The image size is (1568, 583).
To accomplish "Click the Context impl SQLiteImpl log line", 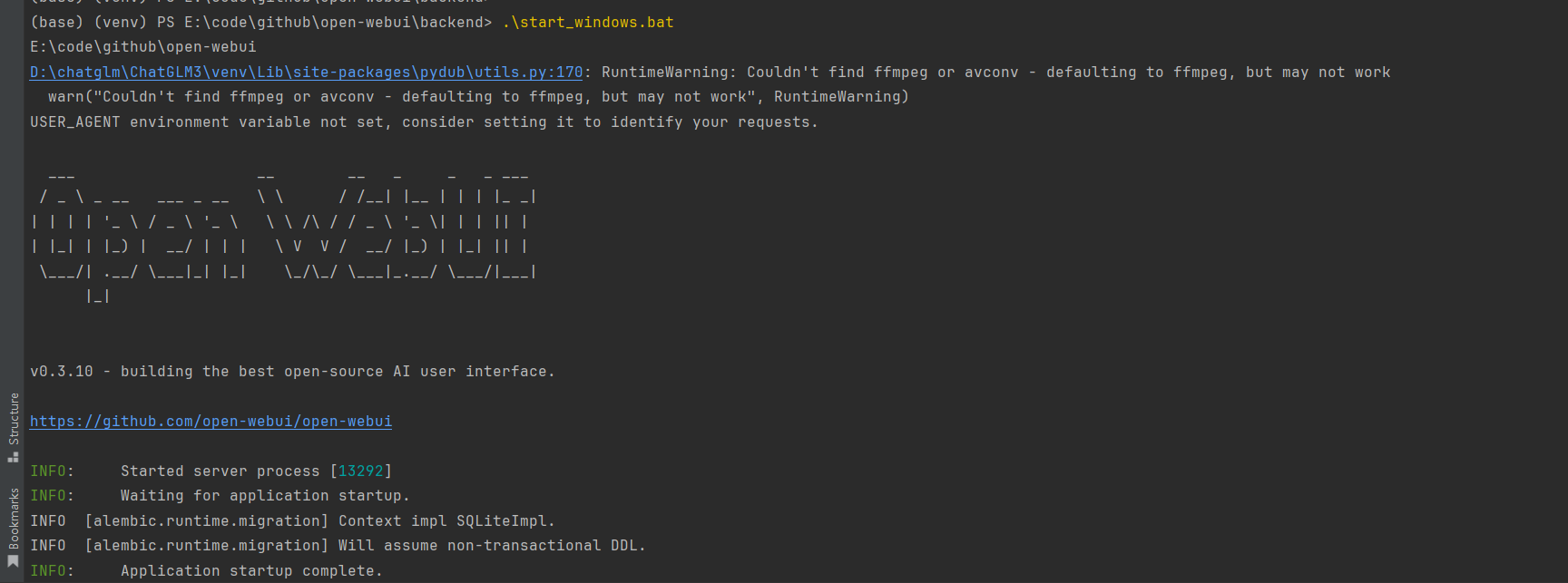I will tap(446, 521).
